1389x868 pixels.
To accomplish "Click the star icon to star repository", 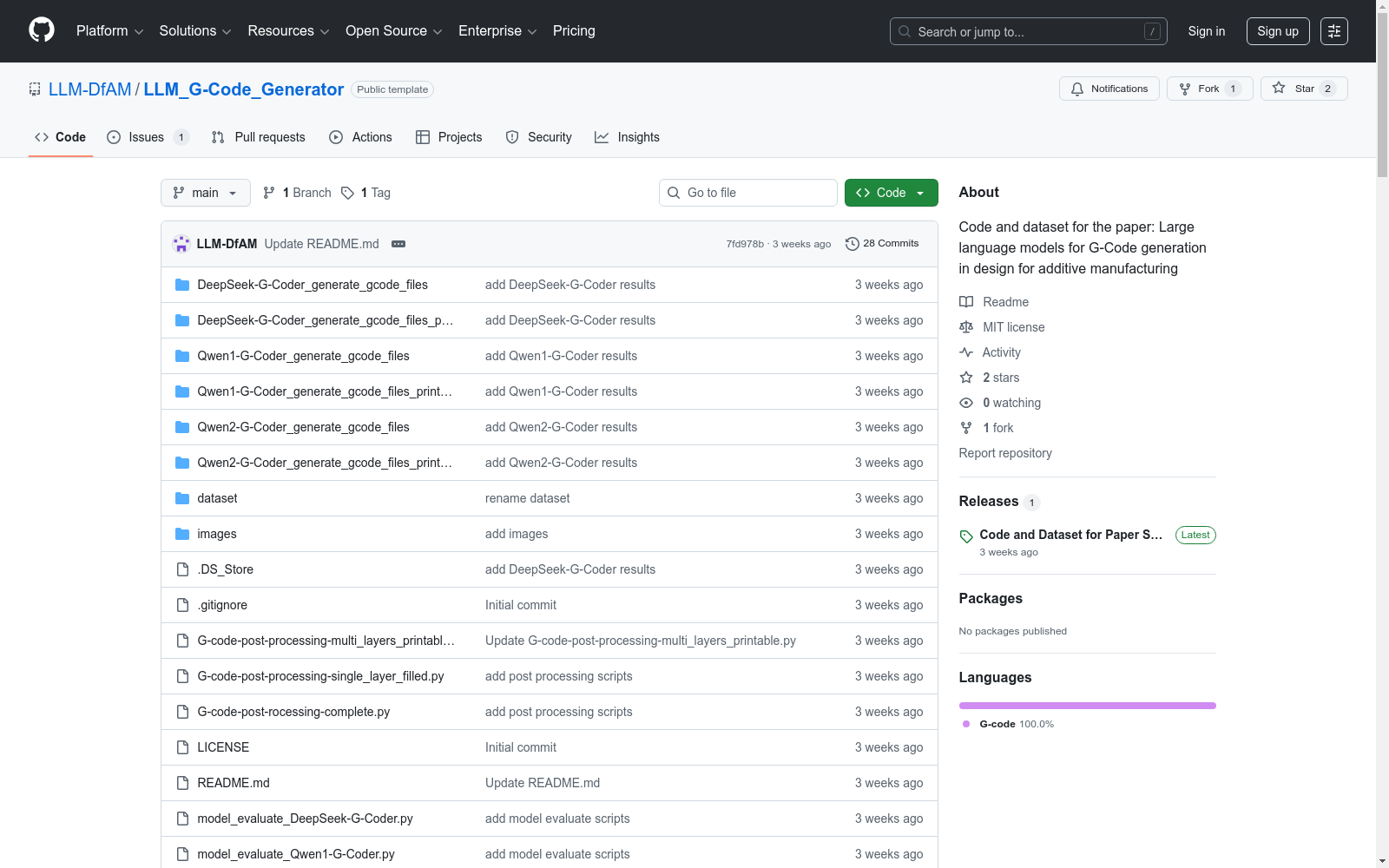I will point(1279,88).
